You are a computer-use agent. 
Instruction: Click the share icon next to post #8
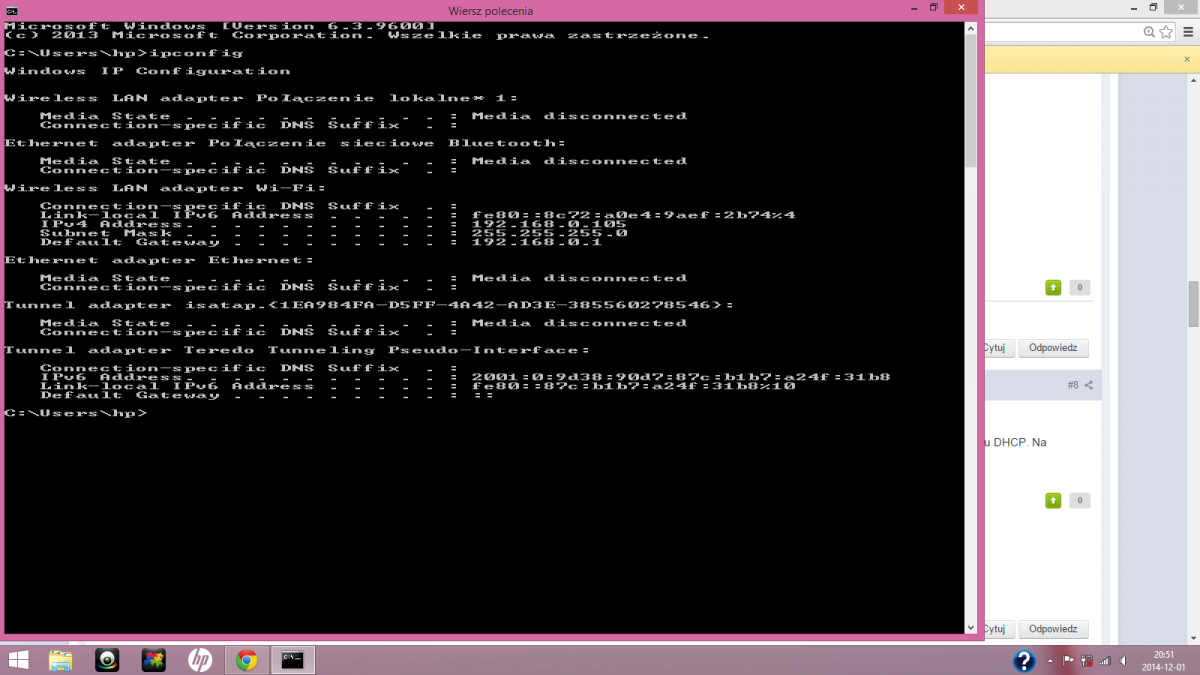(1089, 385)
